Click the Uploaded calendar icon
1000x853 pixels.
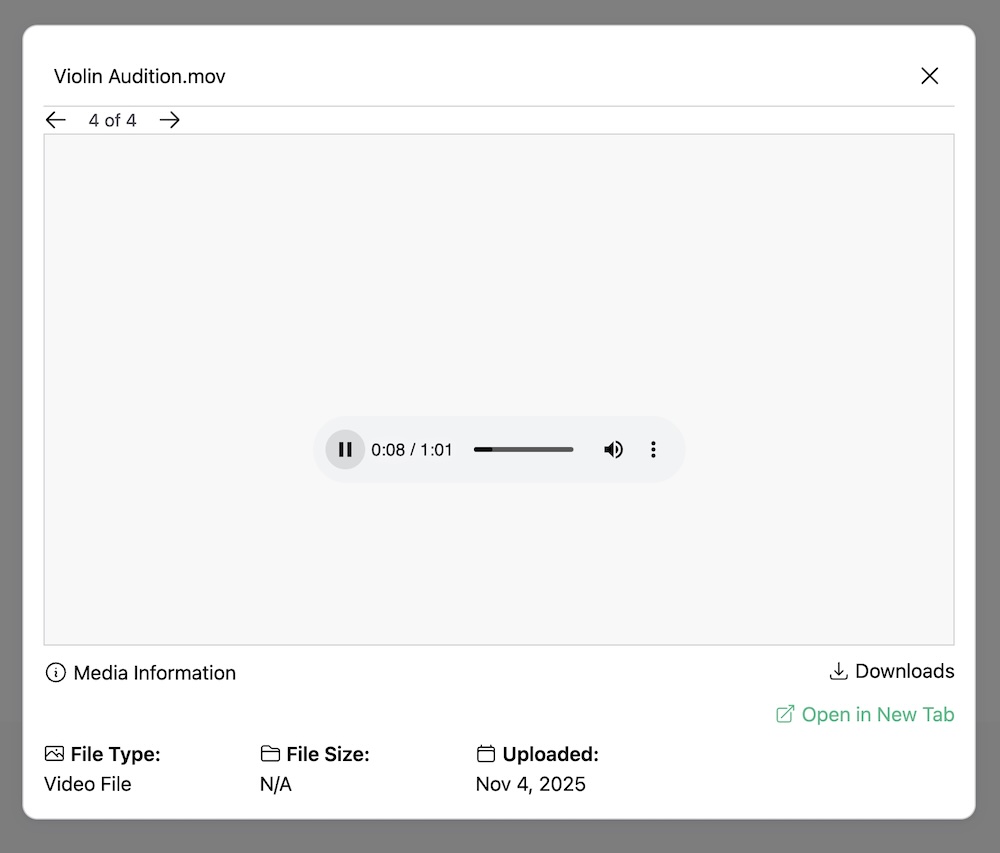pos(486,754)
